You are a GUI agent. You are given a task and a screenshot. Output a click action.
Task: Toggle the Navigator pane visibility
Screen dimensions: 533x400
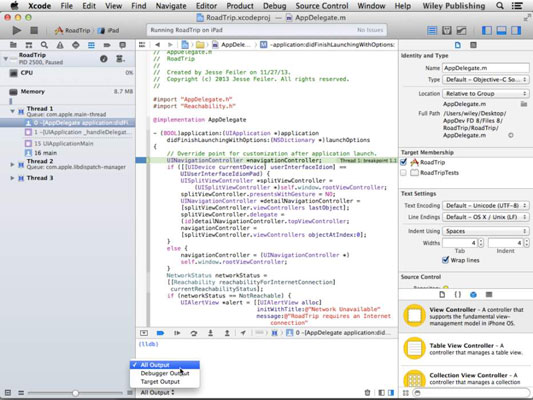(487, 31)
